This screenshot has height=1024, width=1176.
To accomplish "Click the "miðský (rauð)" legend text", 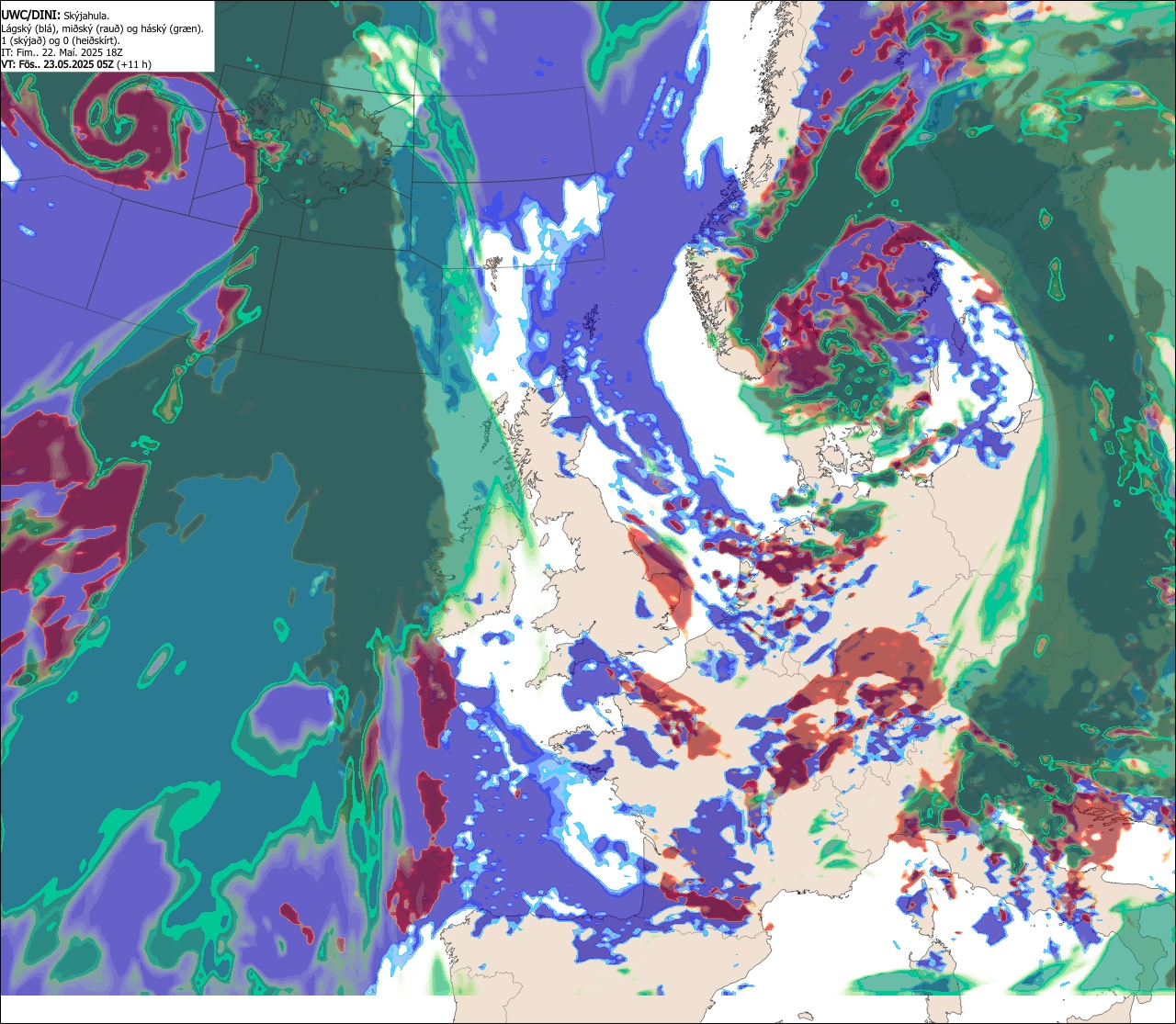I will coord(92,29).
